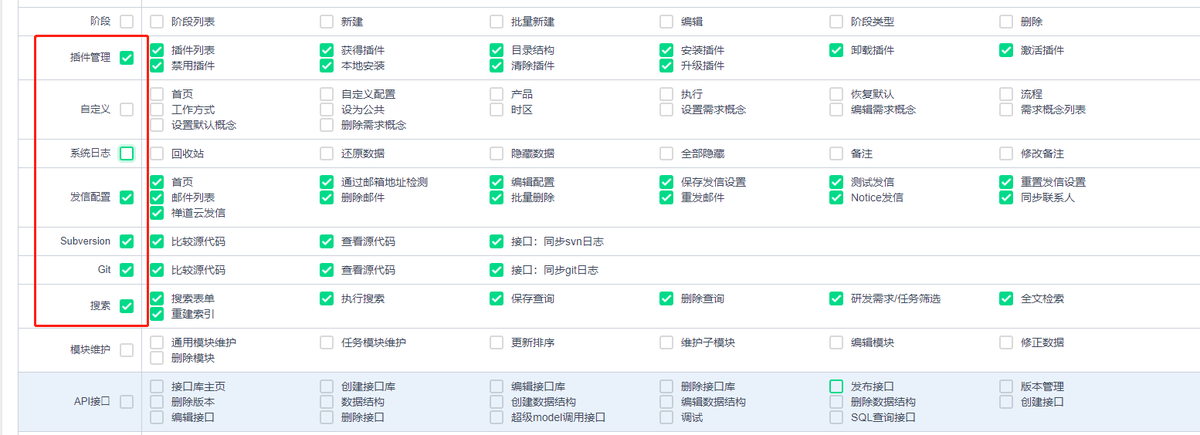Uncheck the 安装插件 permission
The image size is (1200, 435).
click(667, 50)
